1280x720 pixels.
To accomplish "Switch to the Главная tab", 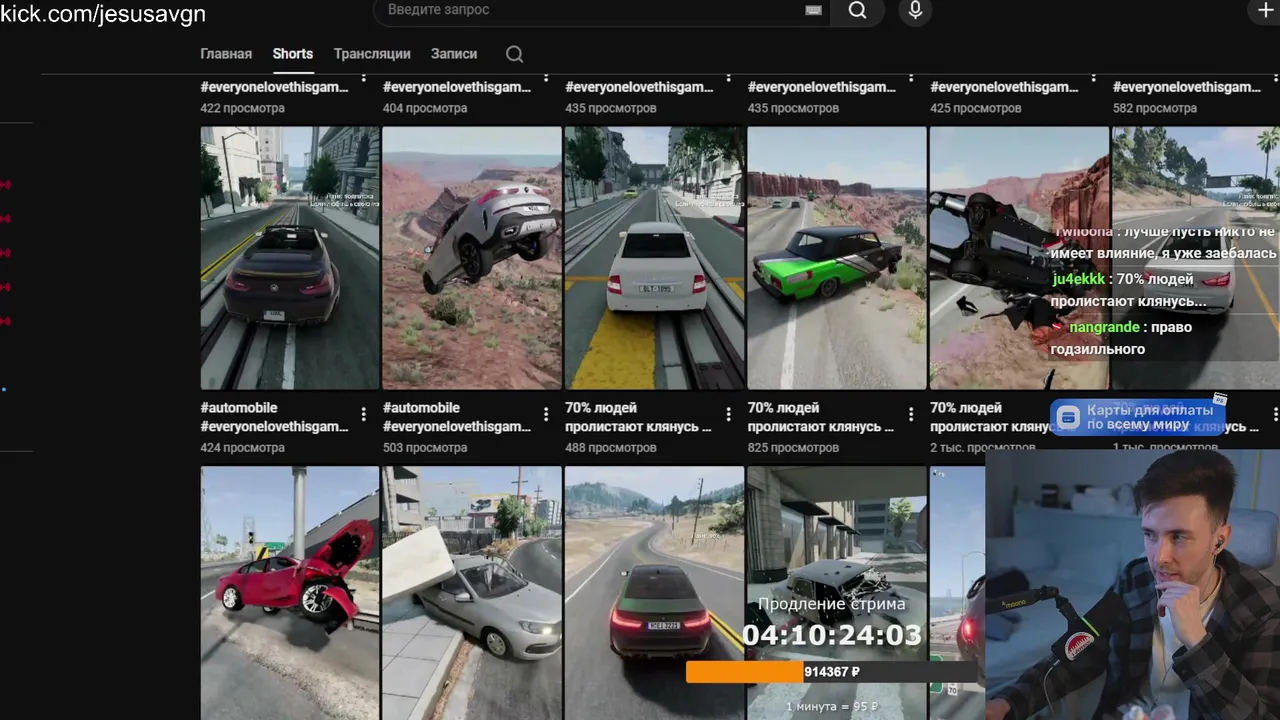I will pos(226,54).
